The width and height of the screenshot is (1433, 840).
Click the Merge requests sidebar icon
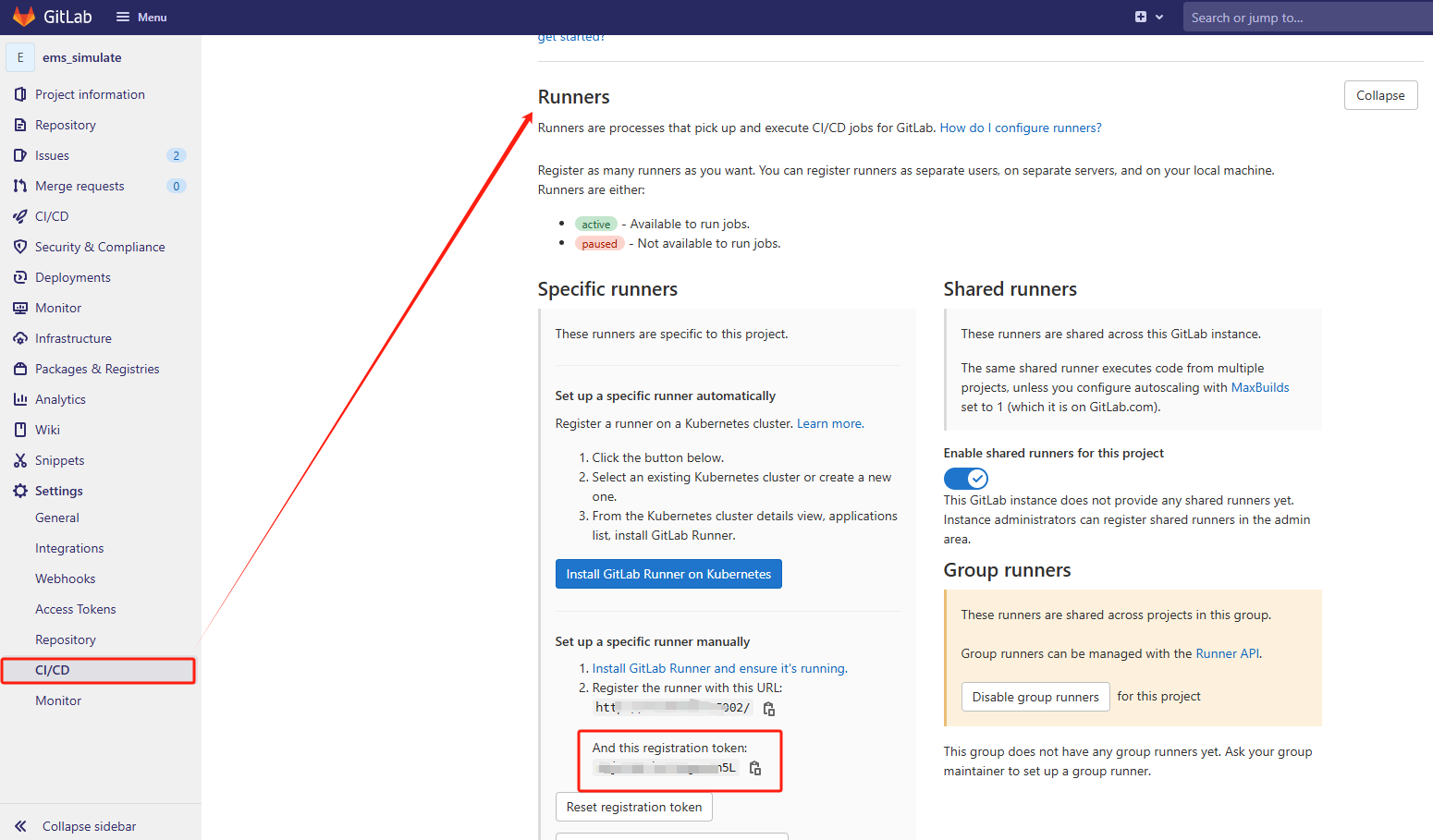tap(20, 186)
